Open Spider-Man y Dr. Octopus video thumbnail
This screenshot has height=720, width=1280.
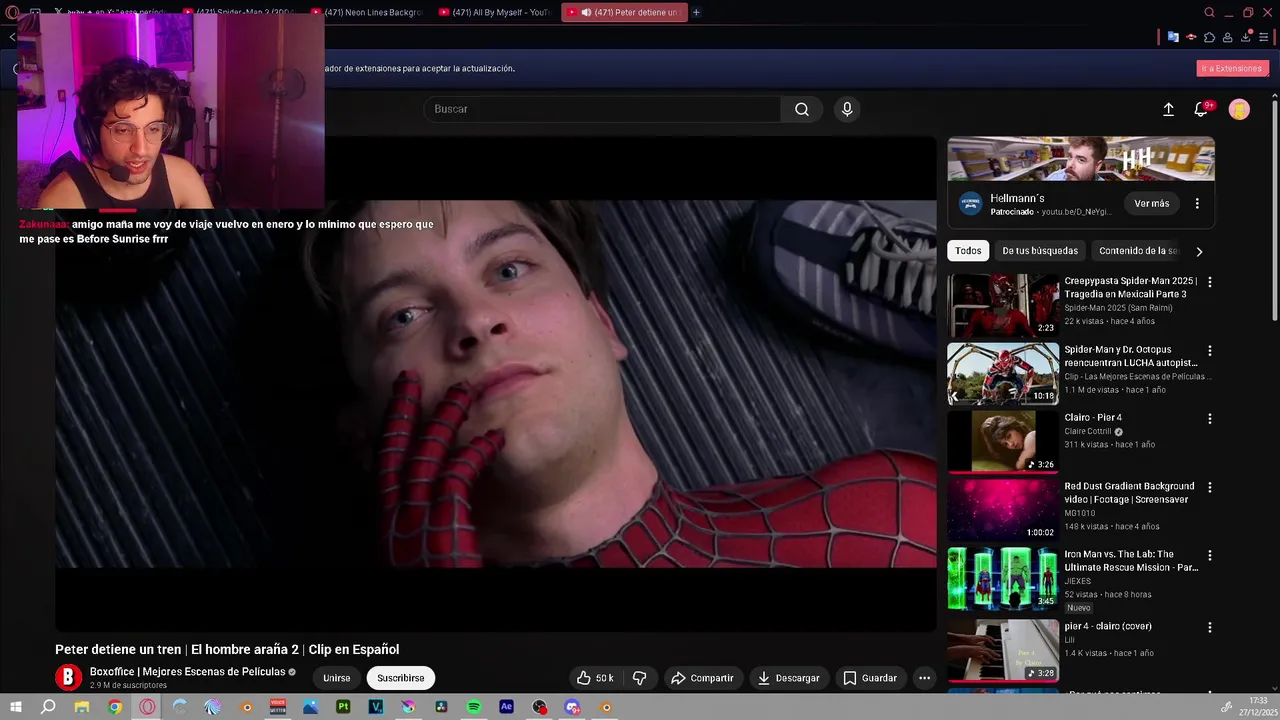pos(1003,373)
